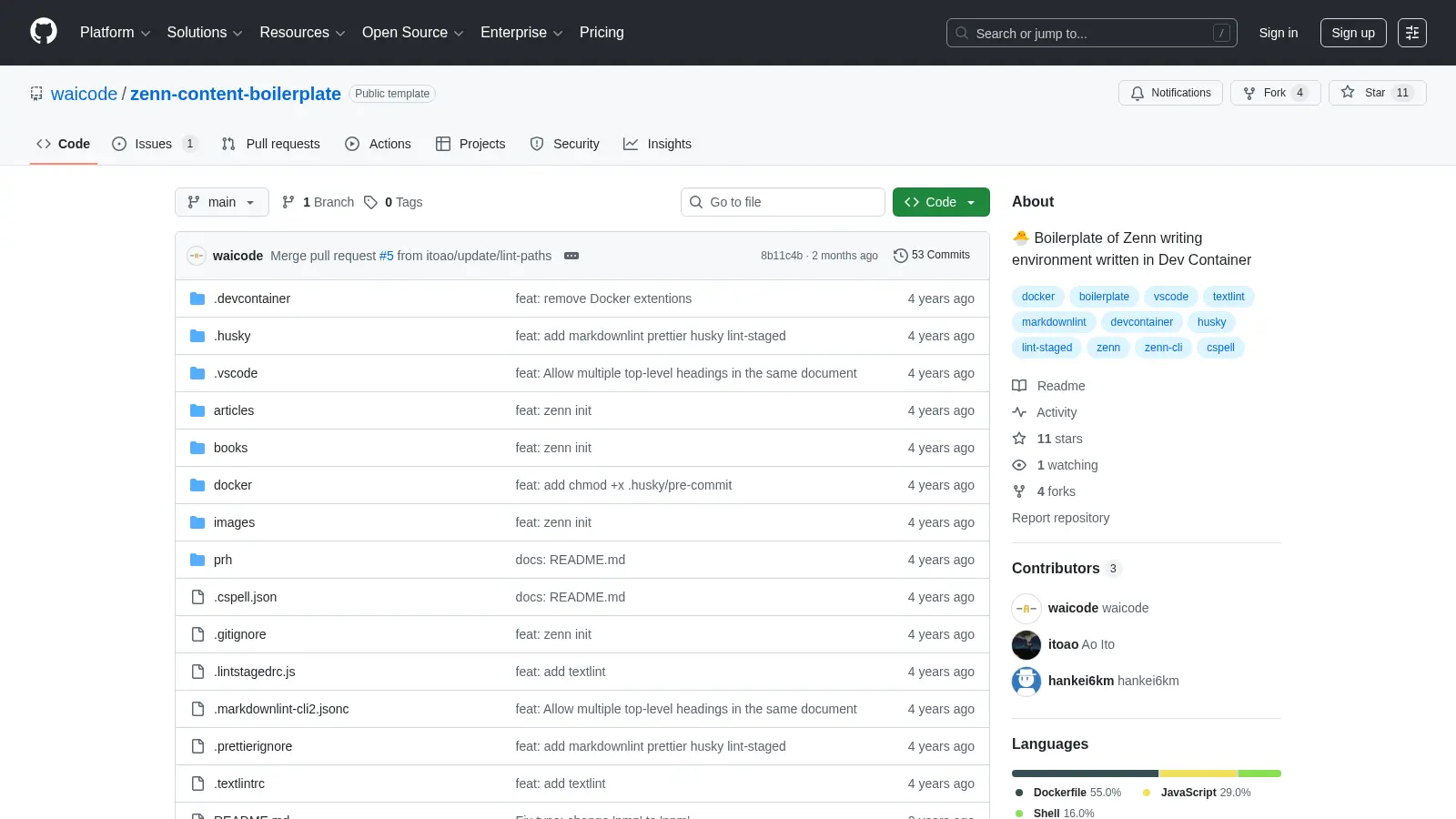Click the Go to file input
Viewport: 1456px width, 819px height.
click(x=783, y=202)
